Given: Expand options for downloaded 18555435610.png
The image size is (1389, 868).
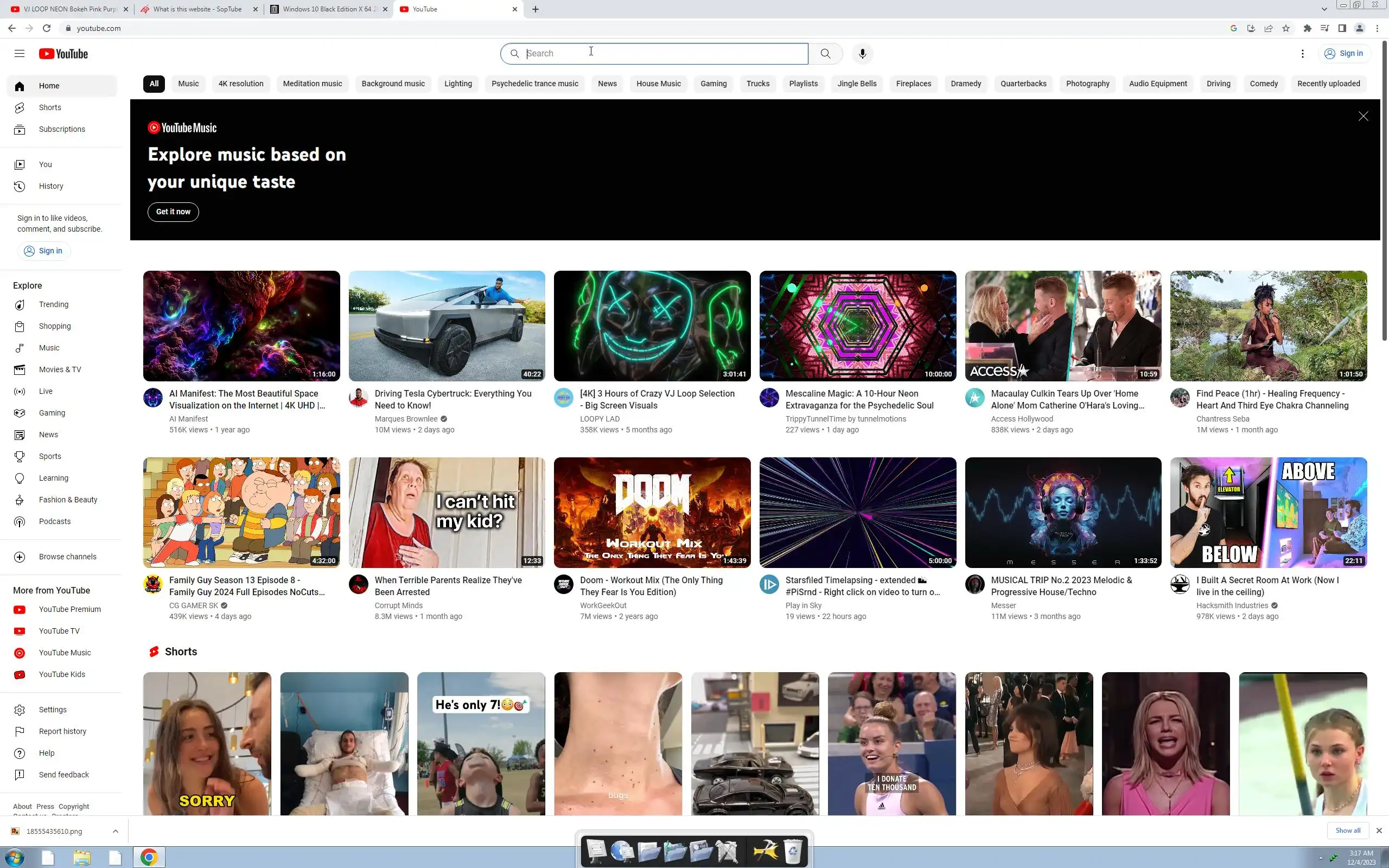Looking at the screenshot, I should (x=116, y=831).
